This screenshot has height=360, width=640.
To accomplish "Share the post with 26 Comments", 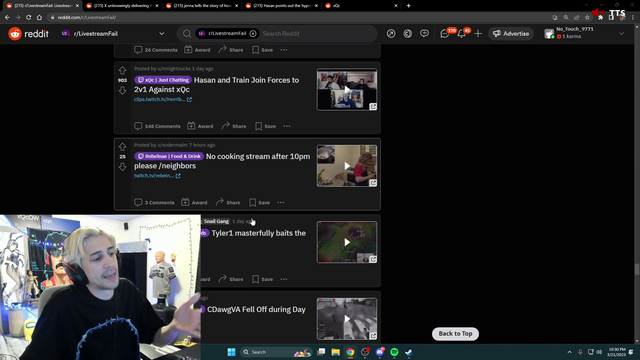I will (x=231, y=50).
